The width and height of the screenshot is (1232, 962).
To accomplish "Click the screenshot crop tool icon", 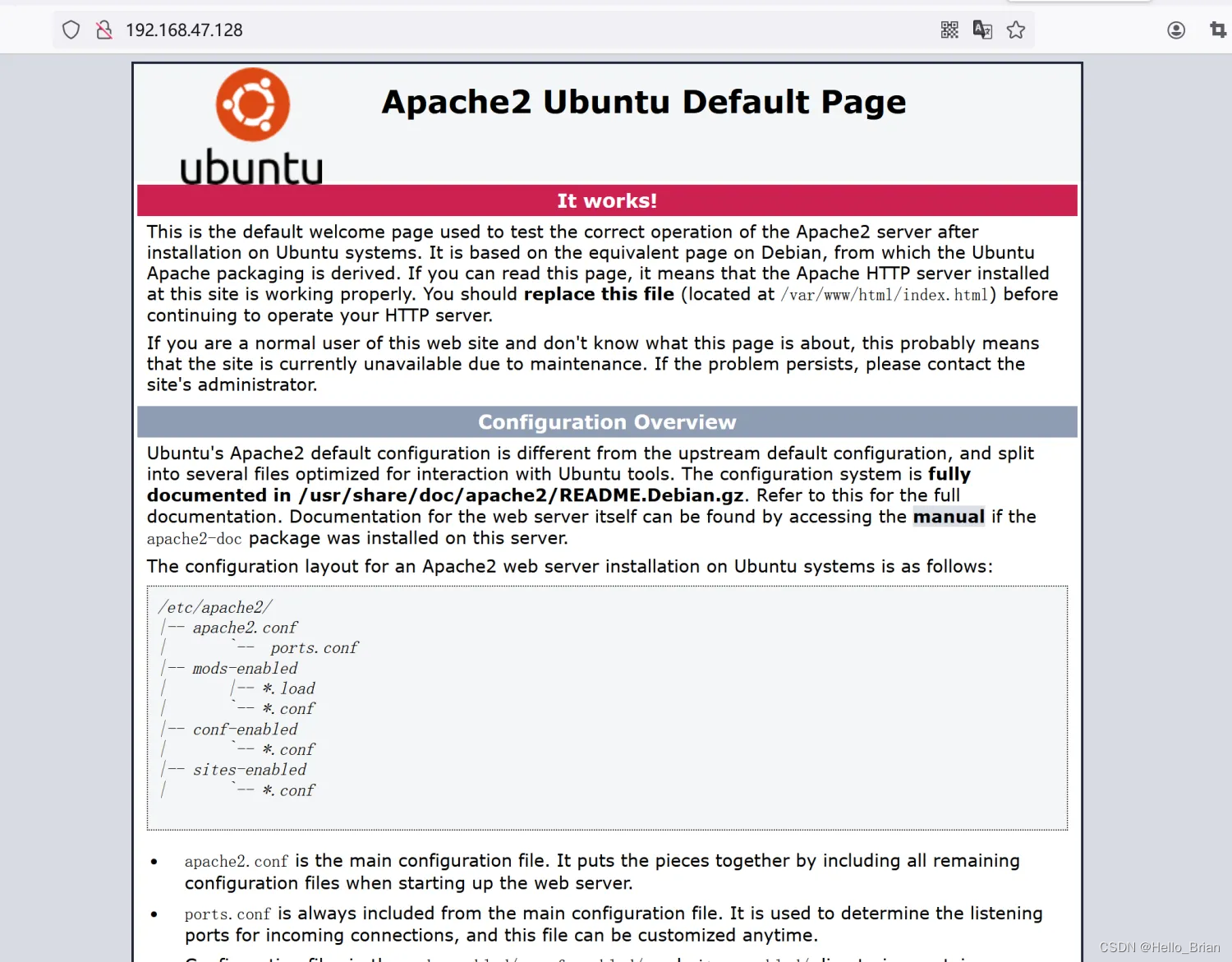I will [1218, 30].
